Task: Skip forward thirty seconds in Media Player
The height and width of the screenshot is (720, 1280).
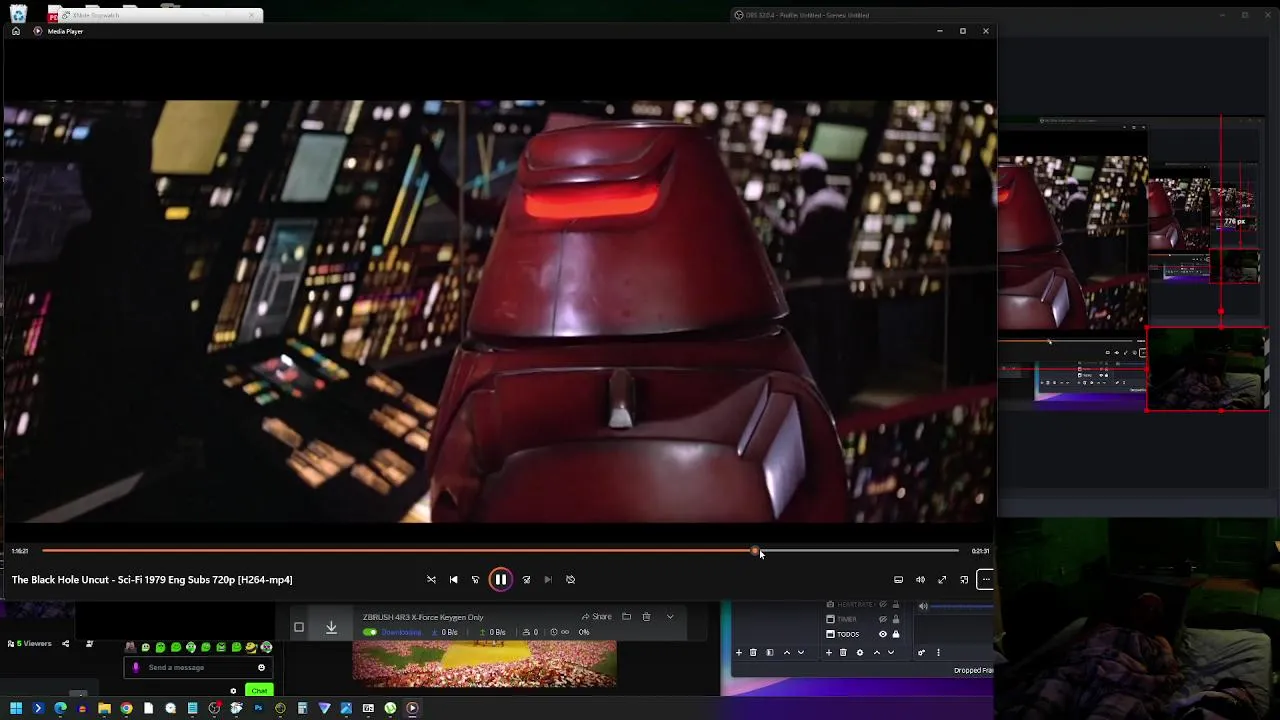Action: [x=526, y=579]
